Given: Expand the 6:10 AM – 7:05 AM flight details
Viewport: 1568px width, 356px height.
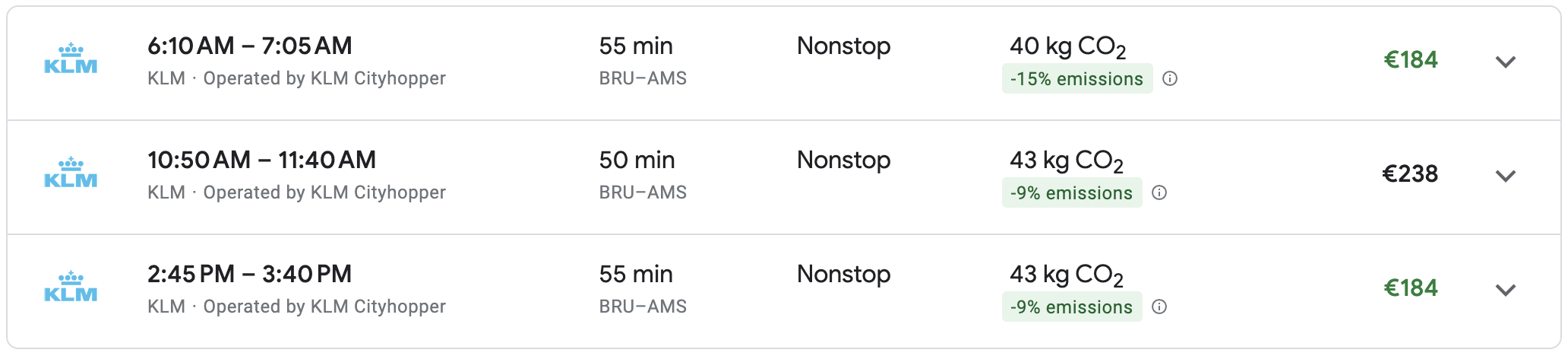Looking at the screenshot, I should pyautogui.click(x=1505, y=62).
